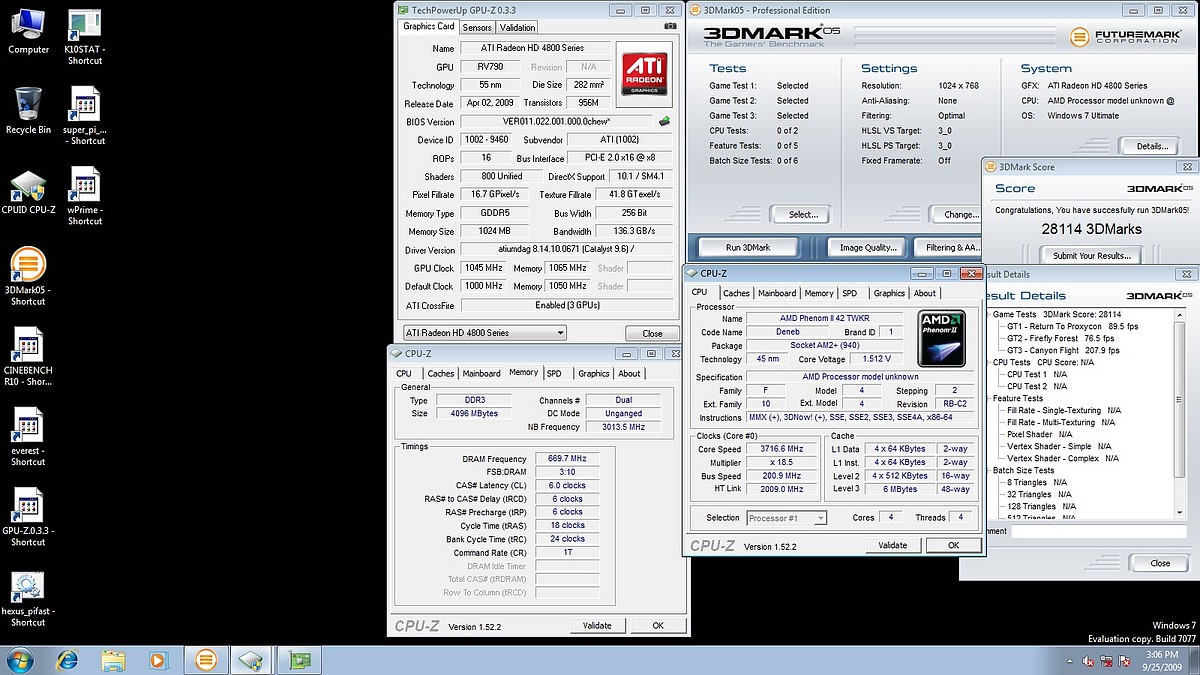The width and height of the screenshot is (1200, 675).
Task: Click the Close button in GPU-Z
Action: (652, 333)
